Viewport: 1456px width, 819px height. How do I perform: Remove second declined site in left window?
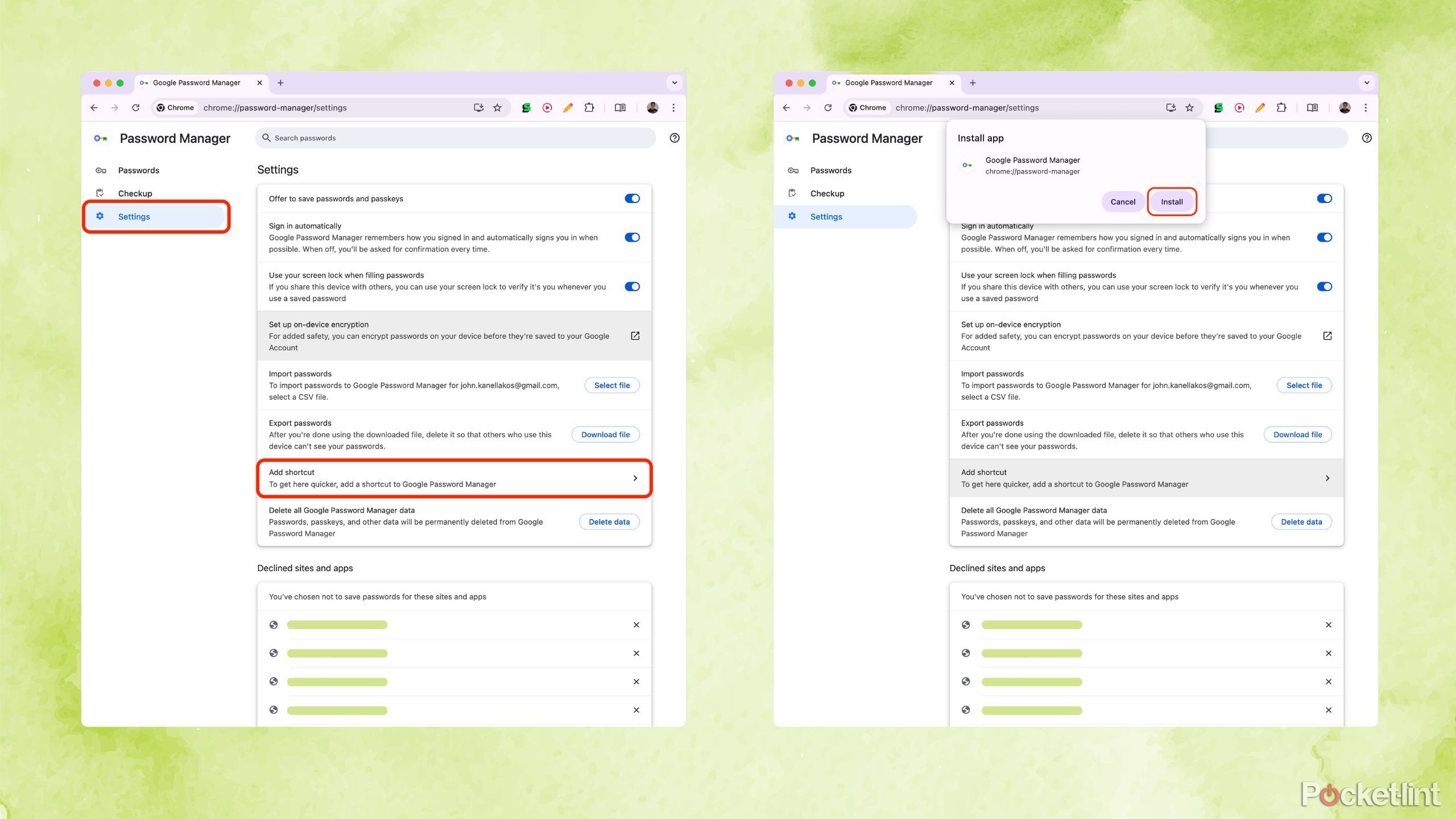tap(636, 653)
